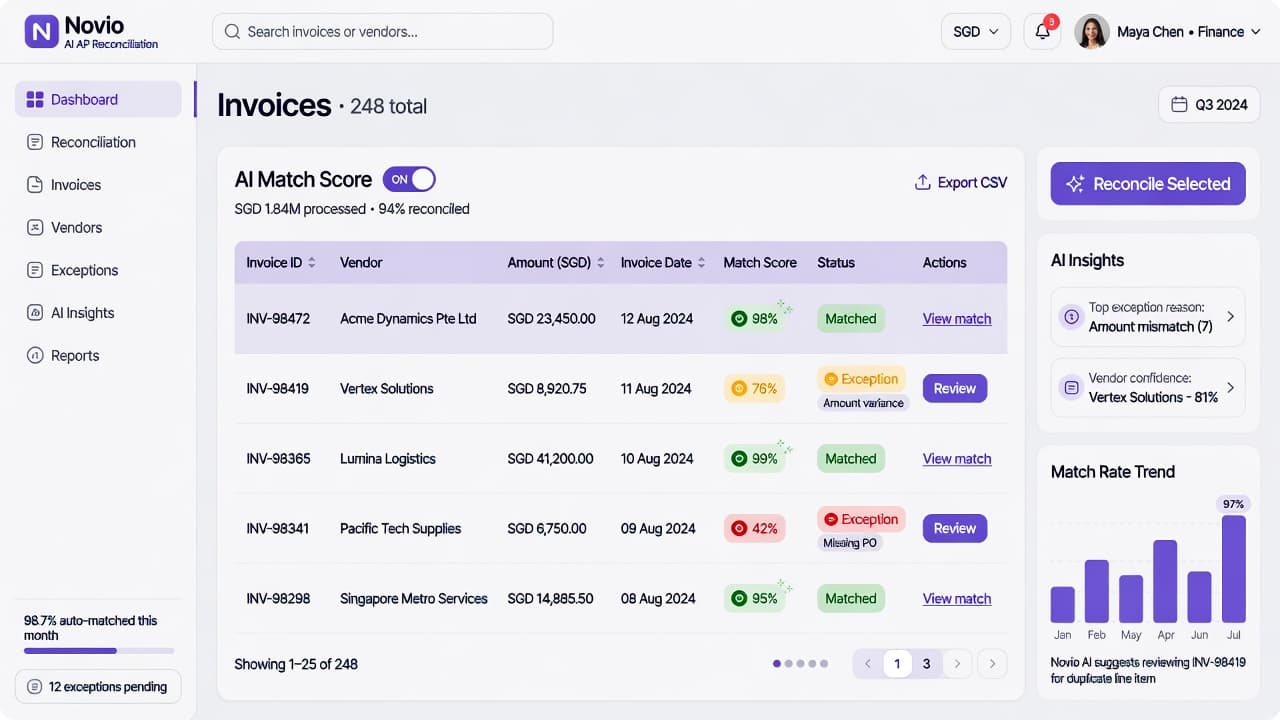Click the Q3 2024 period button
Viewport: 1280px width, 720px height.
tap(1209, 105)
